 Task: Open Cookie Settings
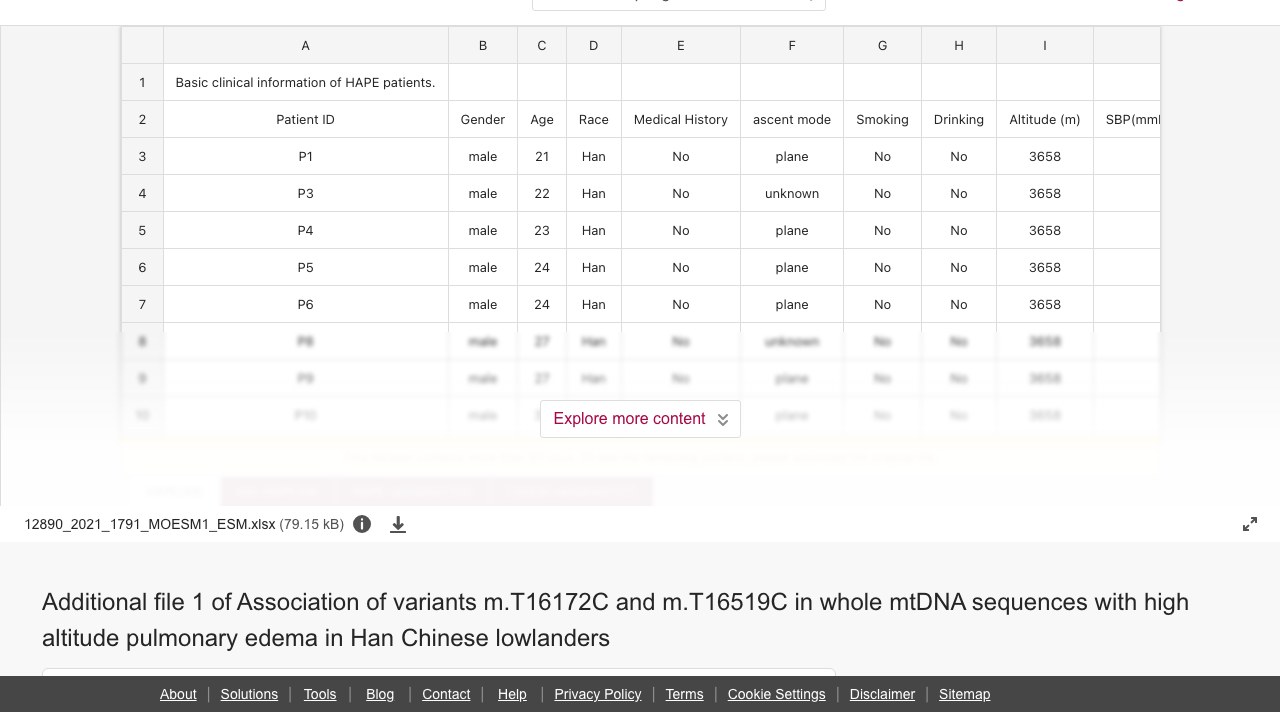pyautogui.click(x=777, y=694)
